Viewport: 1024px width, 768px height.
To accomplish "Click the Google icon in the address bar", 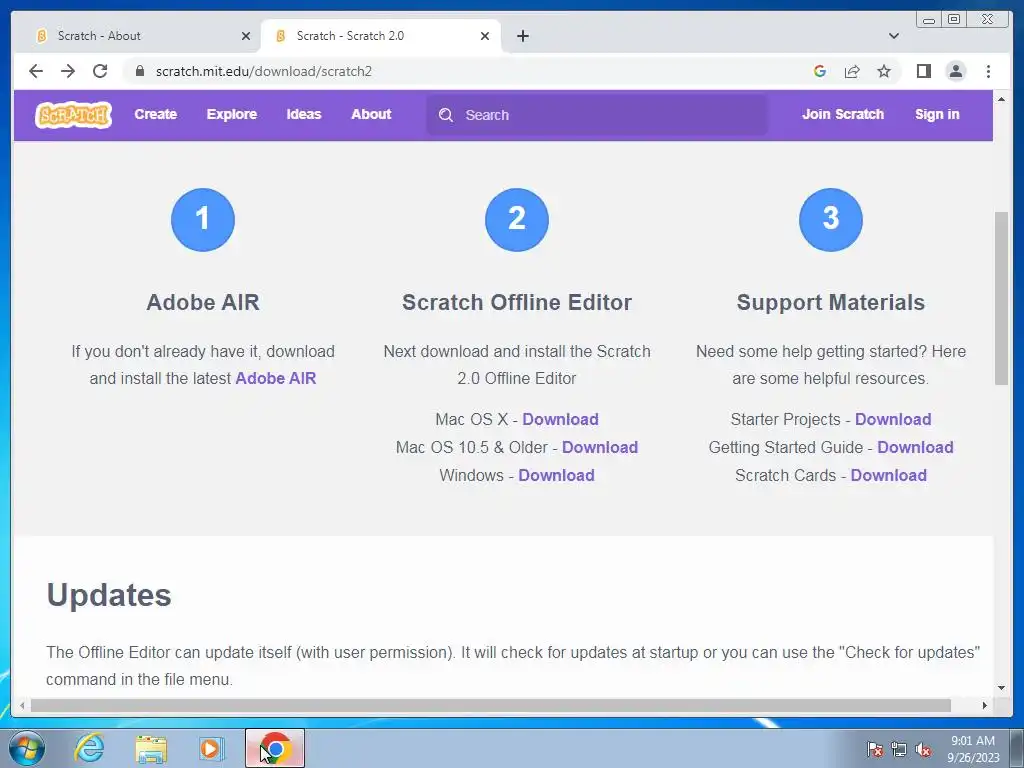I will point(820,71).
